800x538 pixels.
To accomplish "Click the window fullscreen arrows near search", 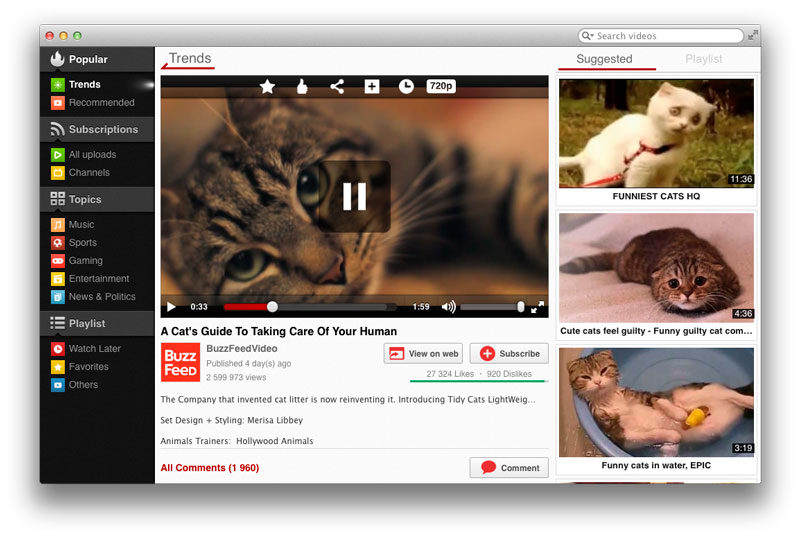I will (x=753, y=36).
